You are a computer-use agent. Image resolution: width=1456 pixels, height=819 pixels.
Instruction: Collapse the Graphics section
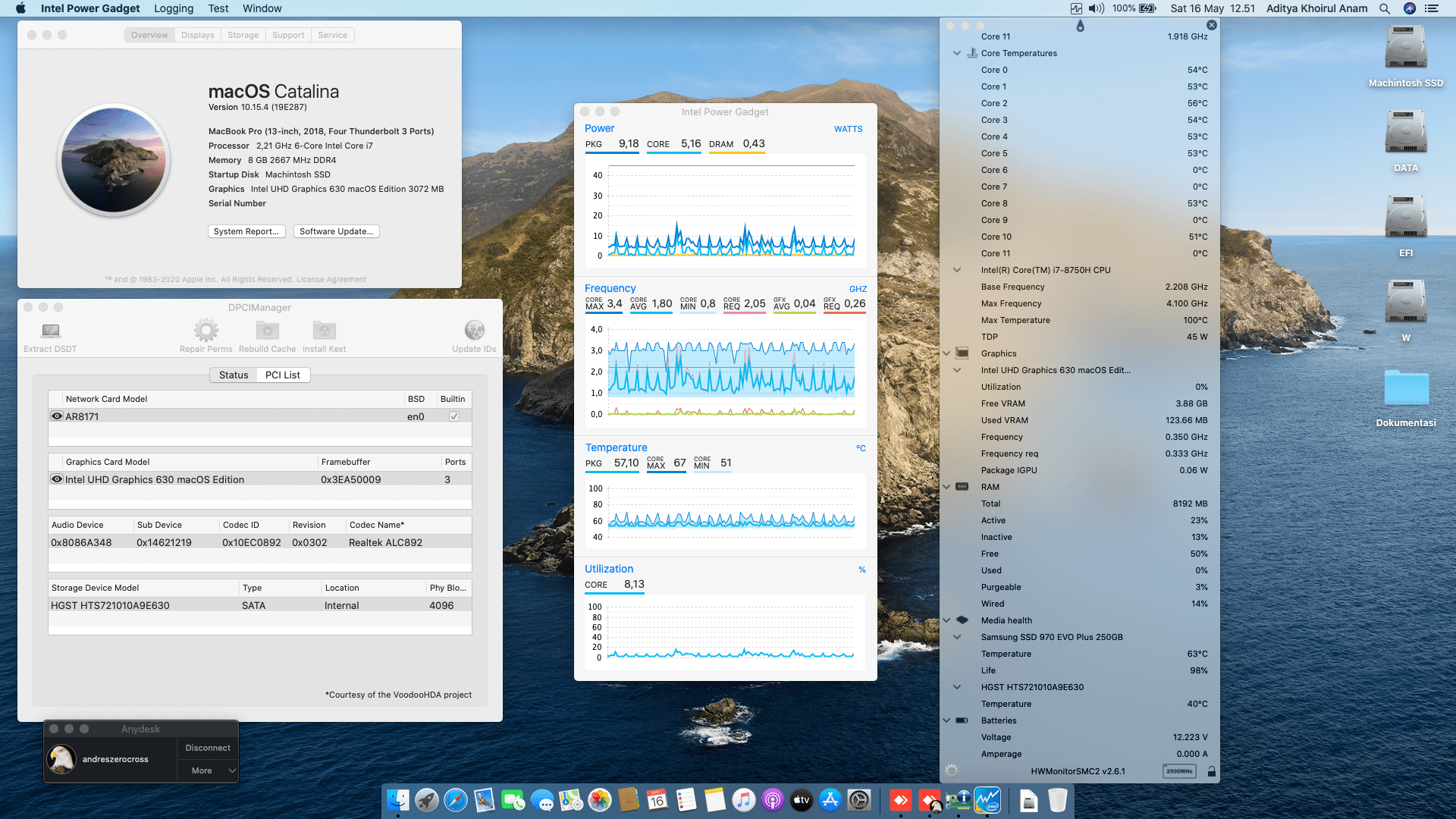tap(946, 353)
